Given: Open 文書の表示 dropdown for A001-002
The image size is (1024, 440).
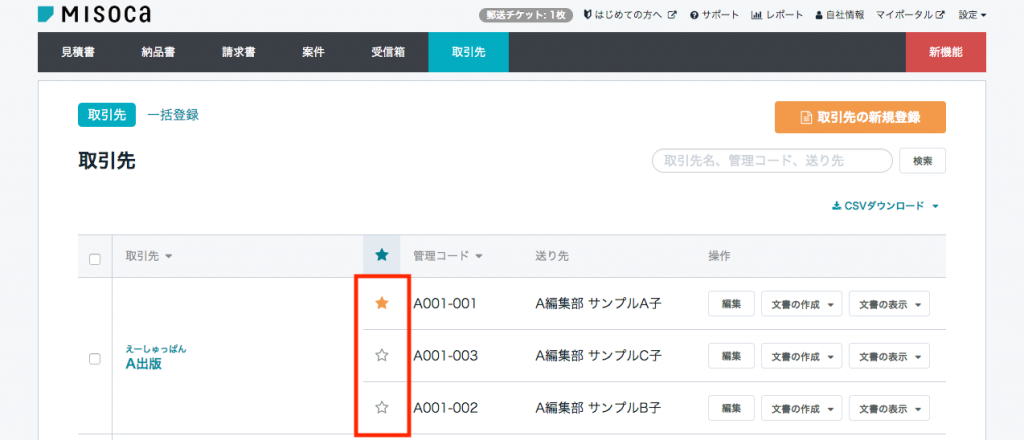Looking at the screenshot, I should [x=889, y=409].
